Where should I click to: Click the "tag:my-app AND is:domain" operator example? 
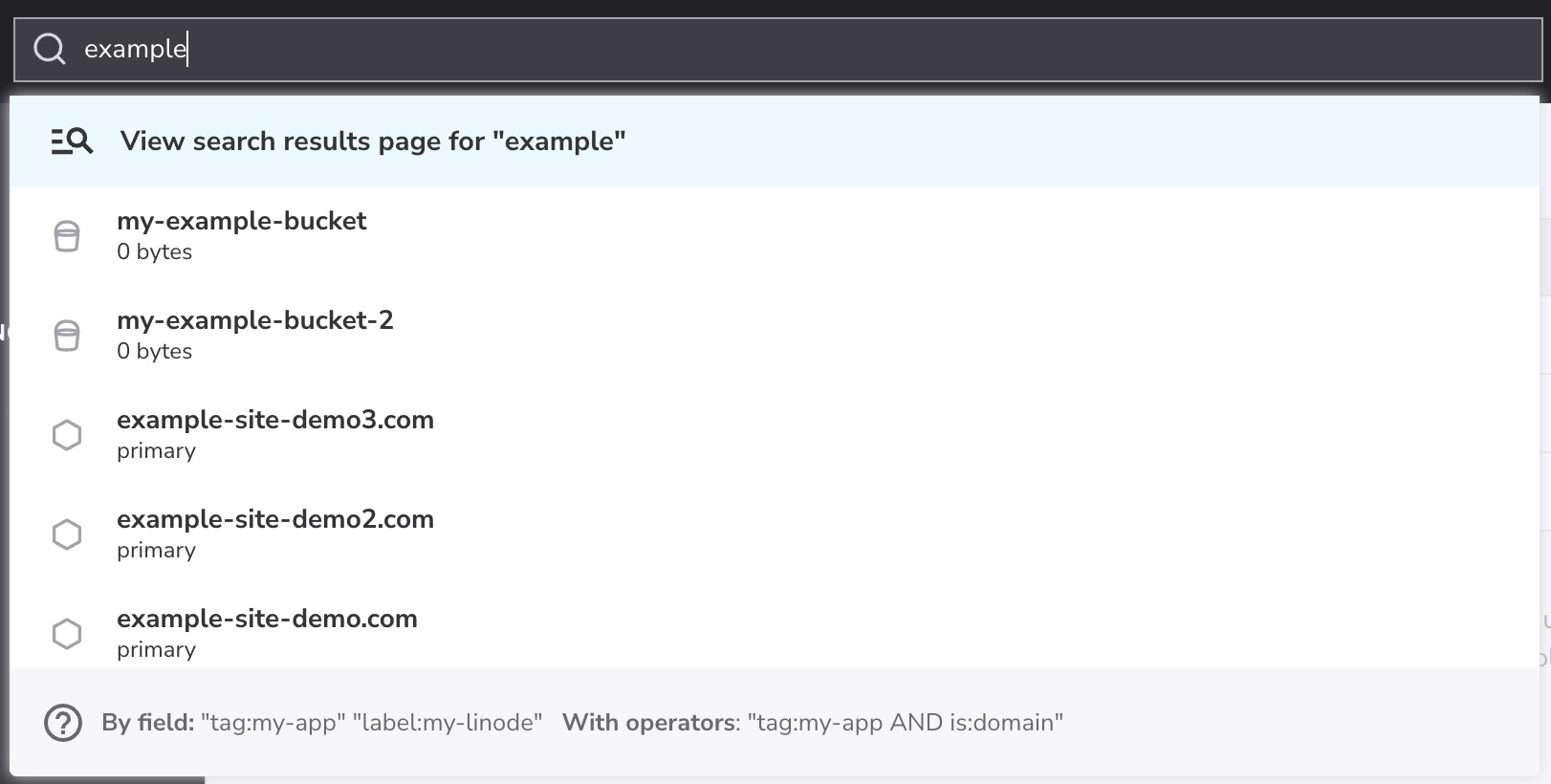pyautogui.click(x=905, y=723)
